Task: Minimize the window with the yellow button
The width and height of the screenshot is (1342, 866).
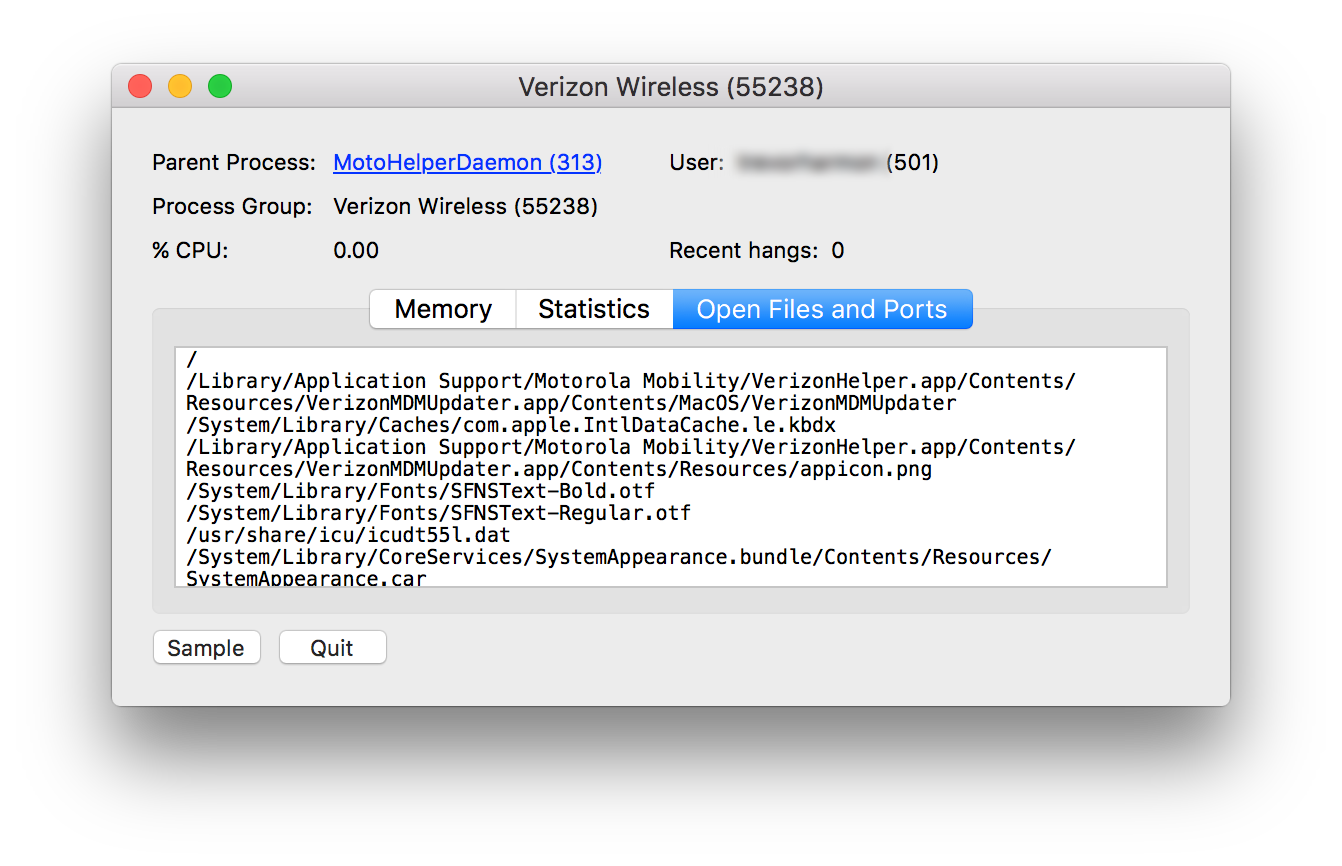Action: coord(180,87)
